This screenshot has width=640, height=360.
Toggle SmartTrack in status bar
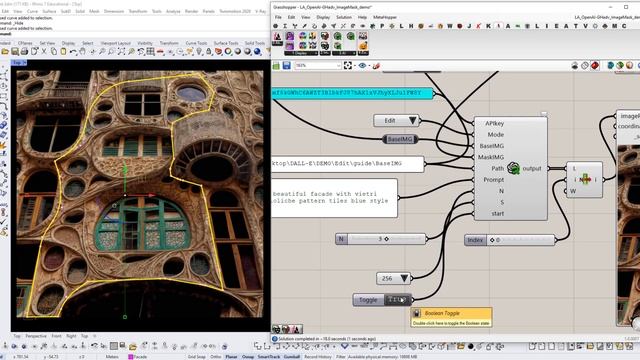point(269,357)
